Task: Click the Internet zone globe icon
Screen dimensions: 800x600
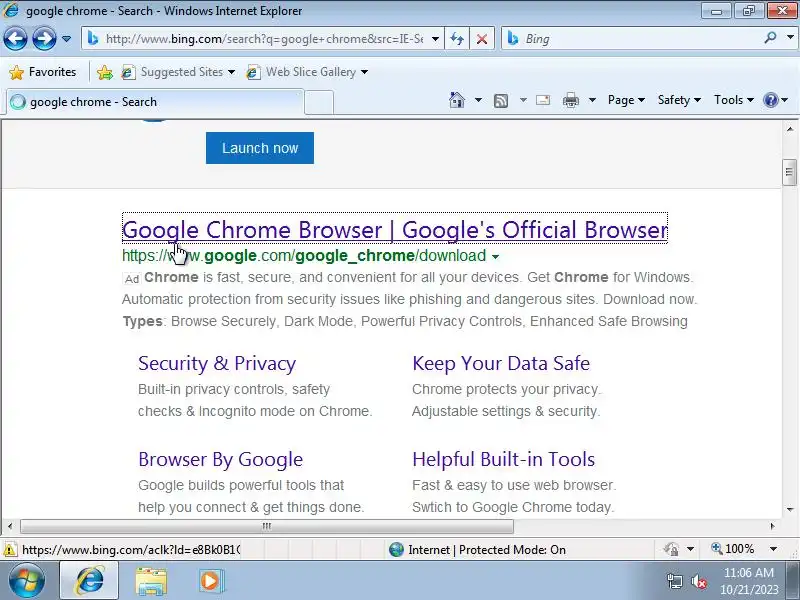Action: [396, 549]
